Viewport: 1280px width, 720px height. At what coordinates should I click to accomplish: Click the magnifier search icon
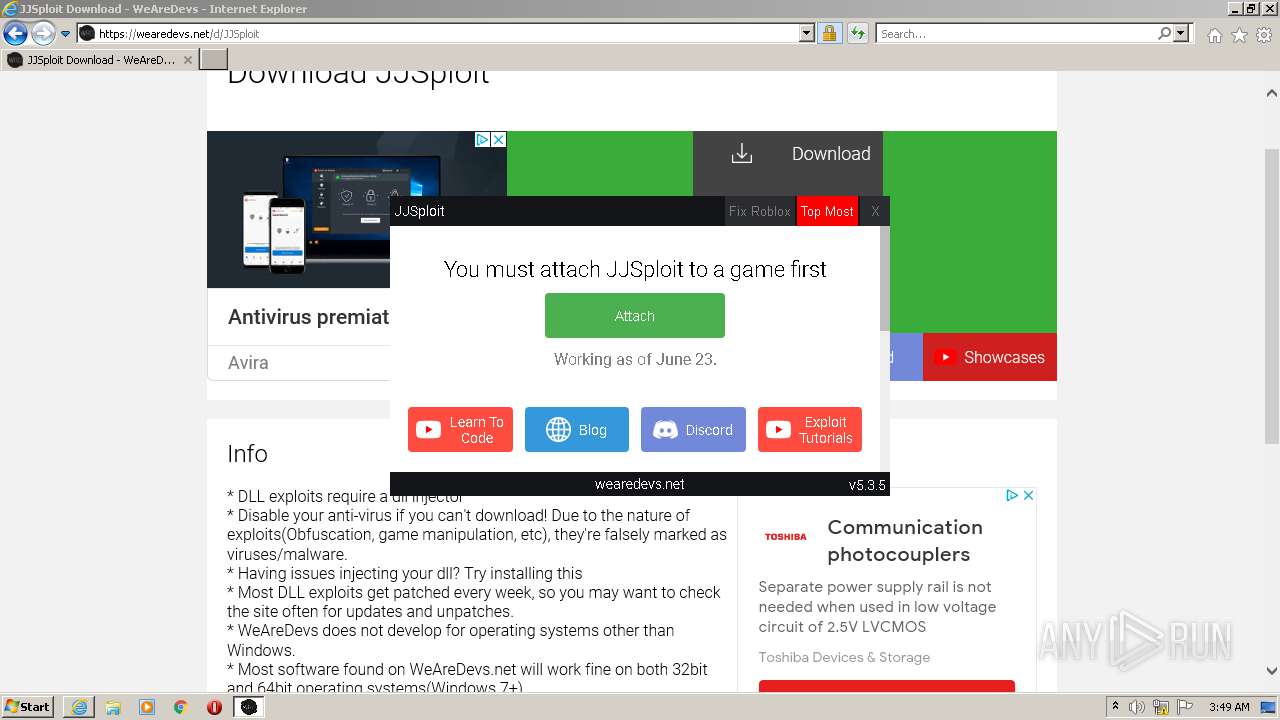[1164, 34]
